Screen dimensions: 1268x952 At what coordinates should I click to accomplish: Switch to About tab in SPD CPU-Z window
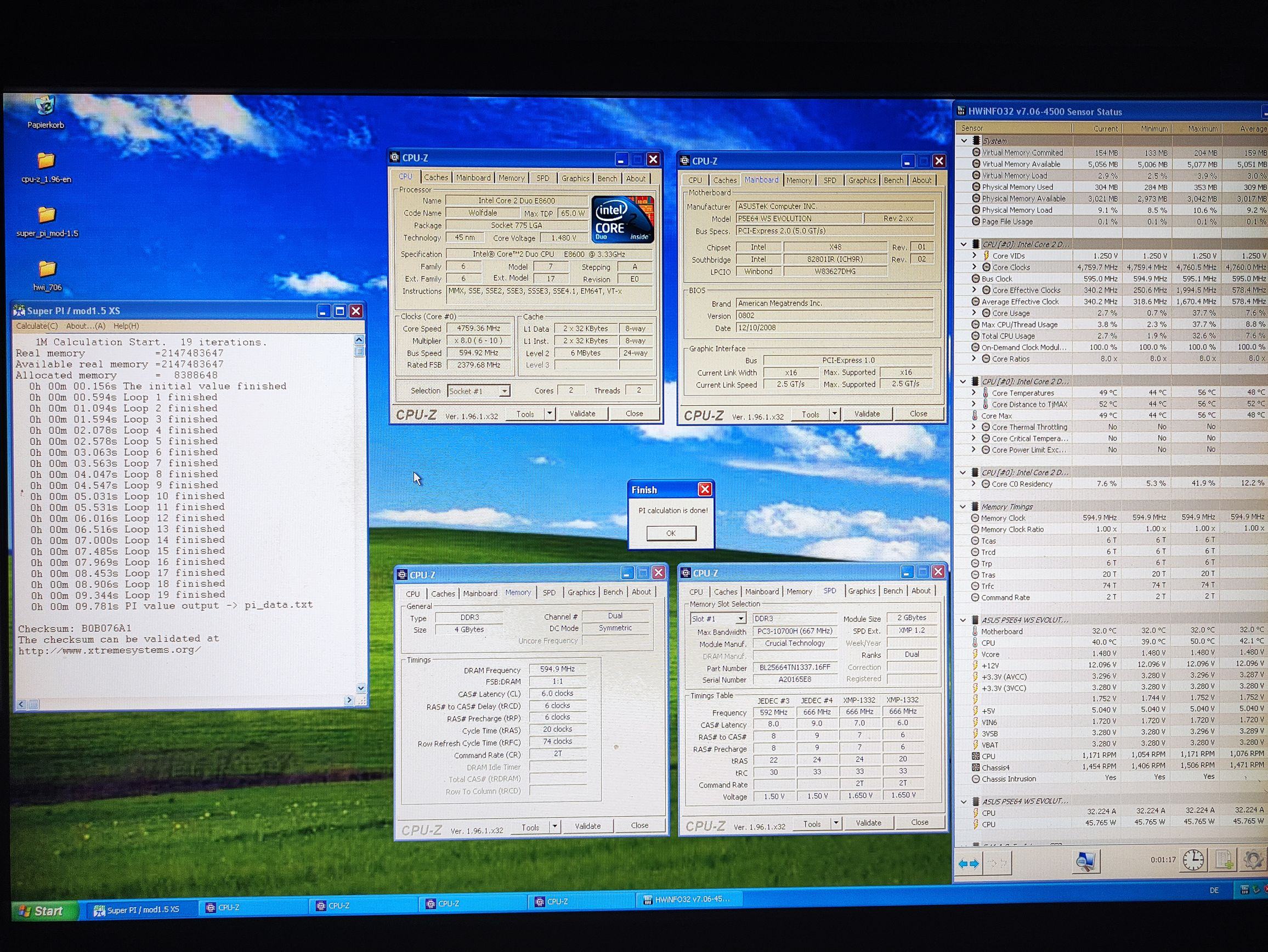pyautogui.click(x=921, y=591)
